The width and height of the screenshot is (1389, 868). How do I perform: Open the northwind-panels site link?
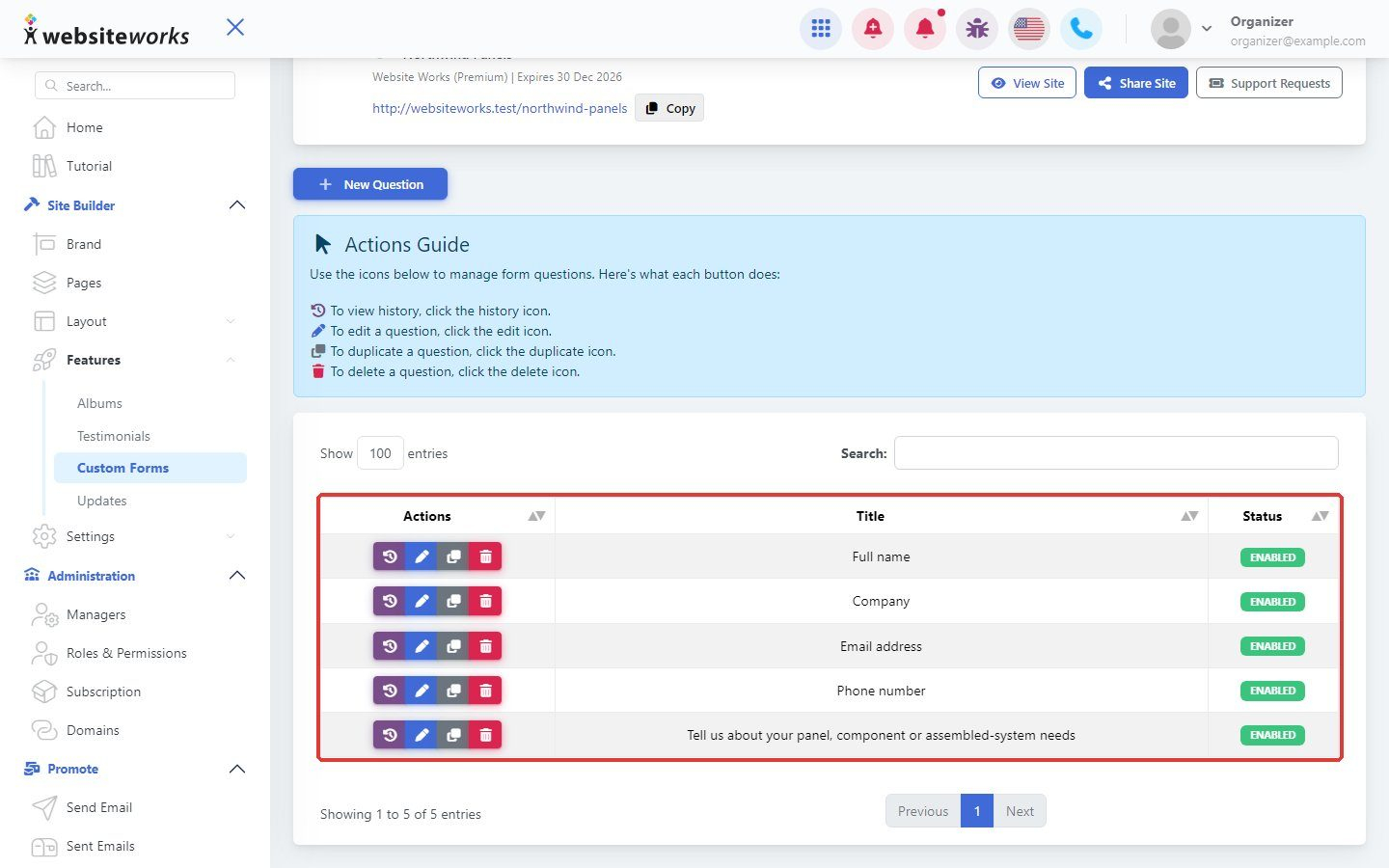tap(500, 108)
